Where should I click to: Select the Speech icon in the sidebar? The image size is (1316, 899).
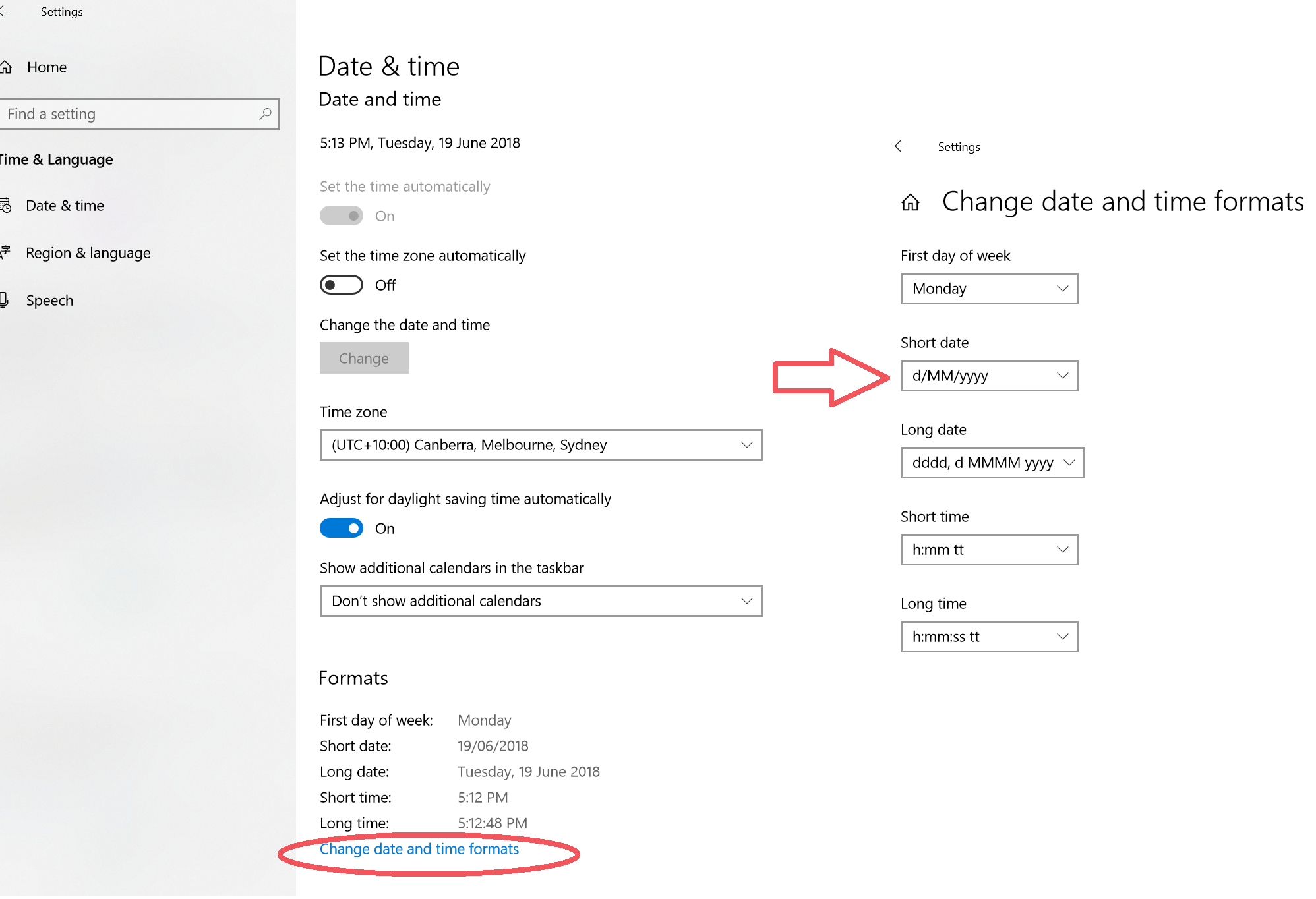(5, 300)
